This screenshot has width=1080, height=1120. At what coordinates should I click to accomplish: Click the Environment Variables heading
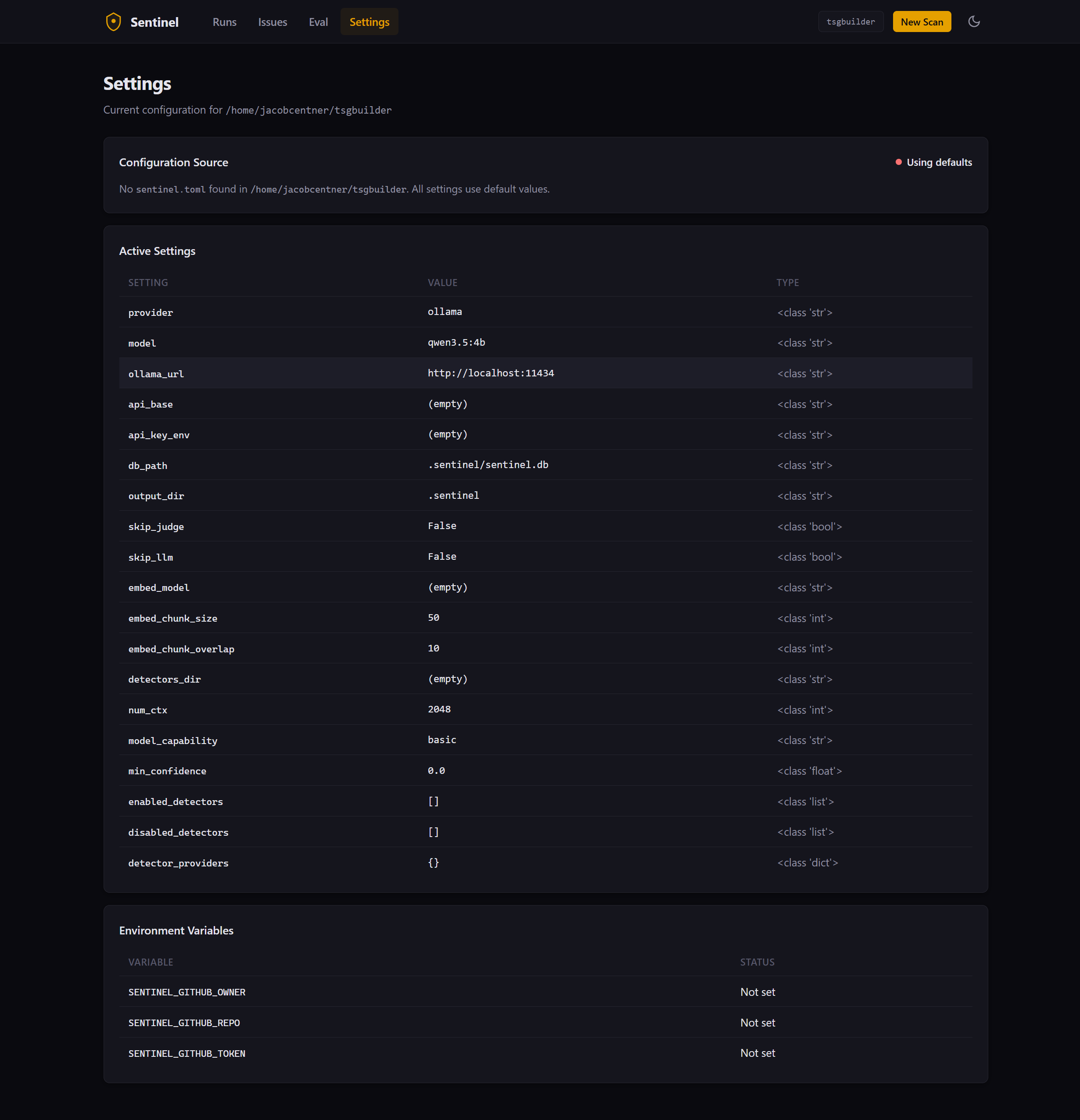(x=176, y=930)
